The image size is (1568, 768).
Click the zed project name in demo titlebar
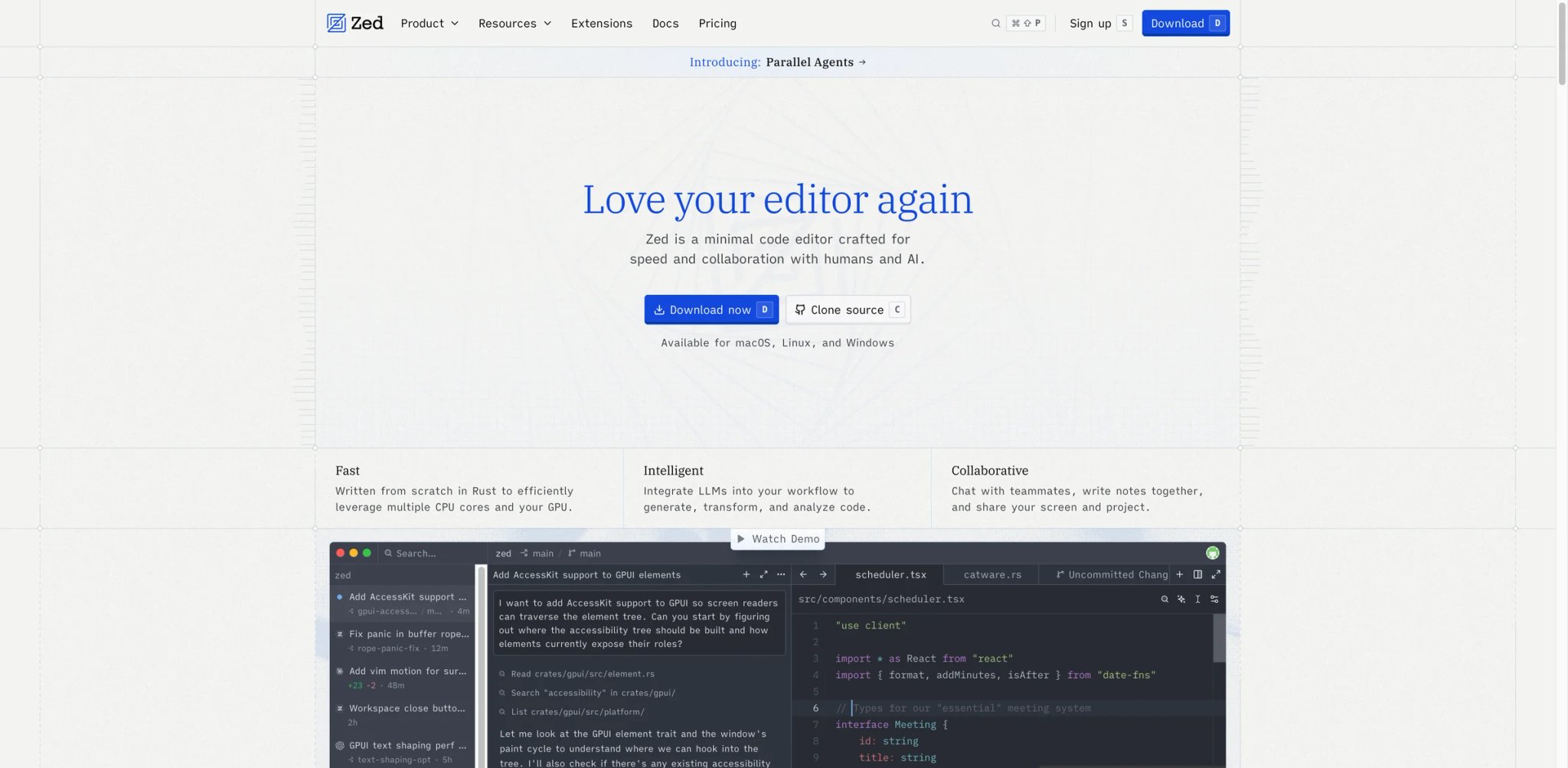(503, 553)
